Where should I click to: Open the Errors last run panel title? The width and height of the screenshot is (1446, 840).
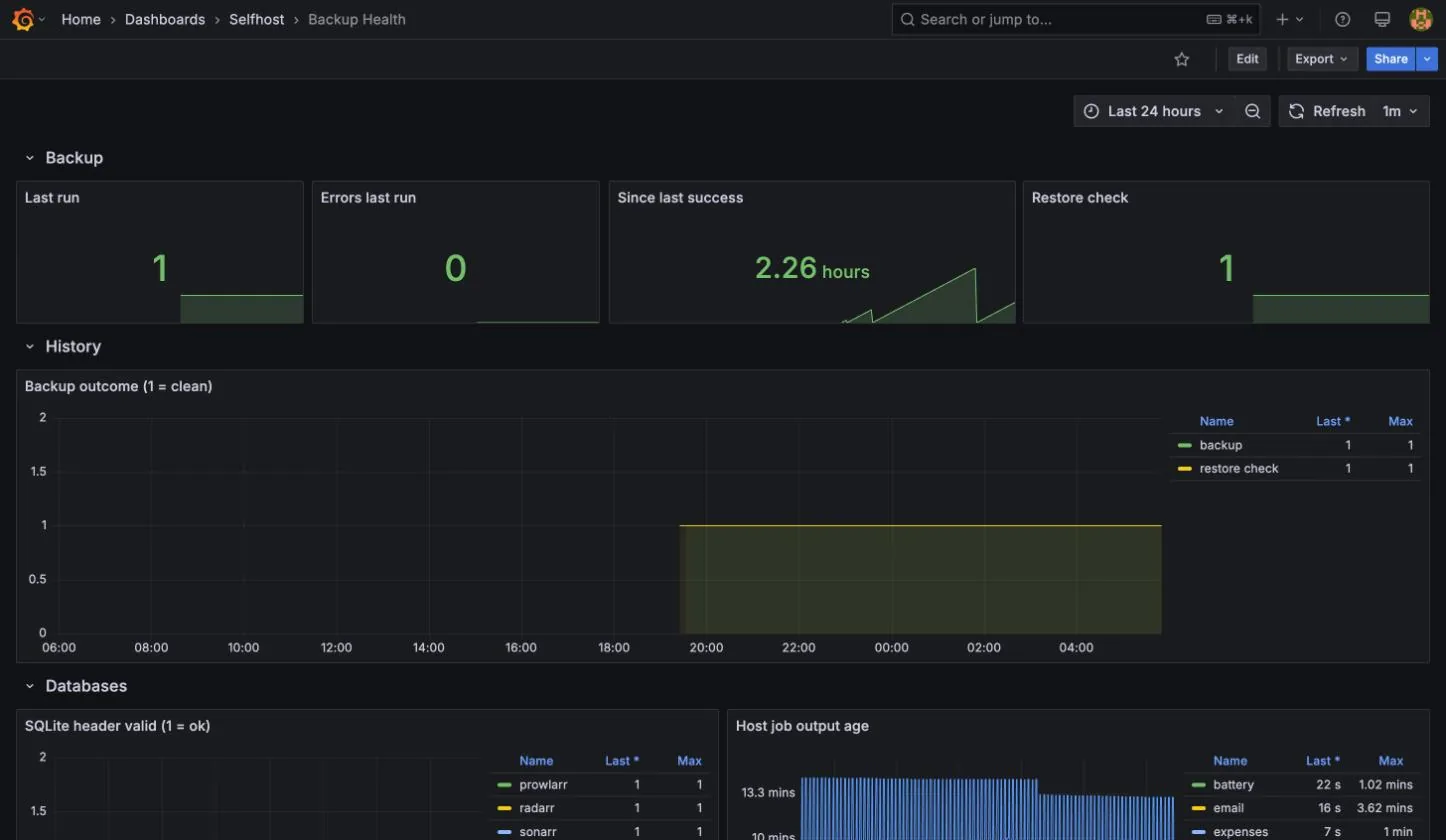[368, 198]
